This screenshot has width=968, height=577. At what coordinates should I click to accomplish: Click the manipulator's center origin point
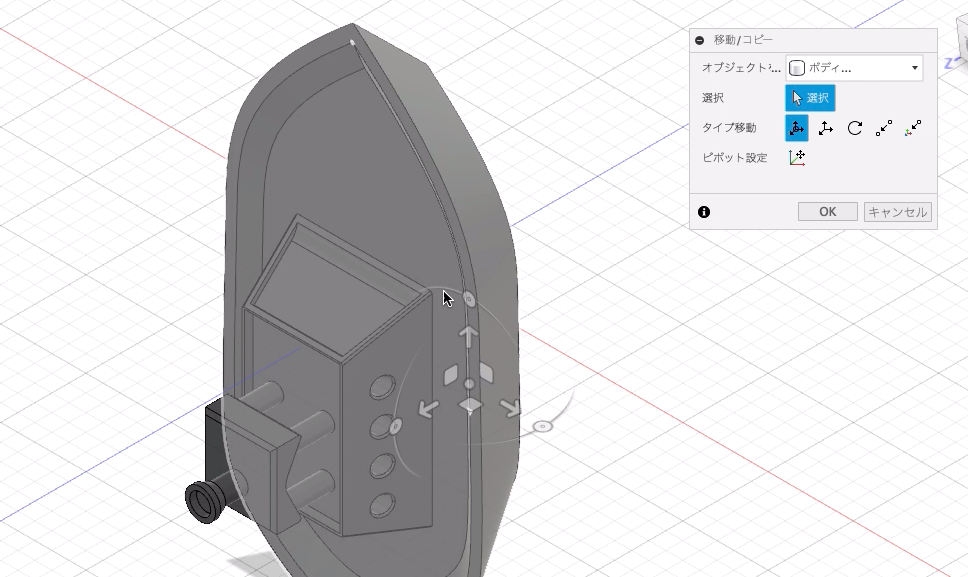point(469,384)
